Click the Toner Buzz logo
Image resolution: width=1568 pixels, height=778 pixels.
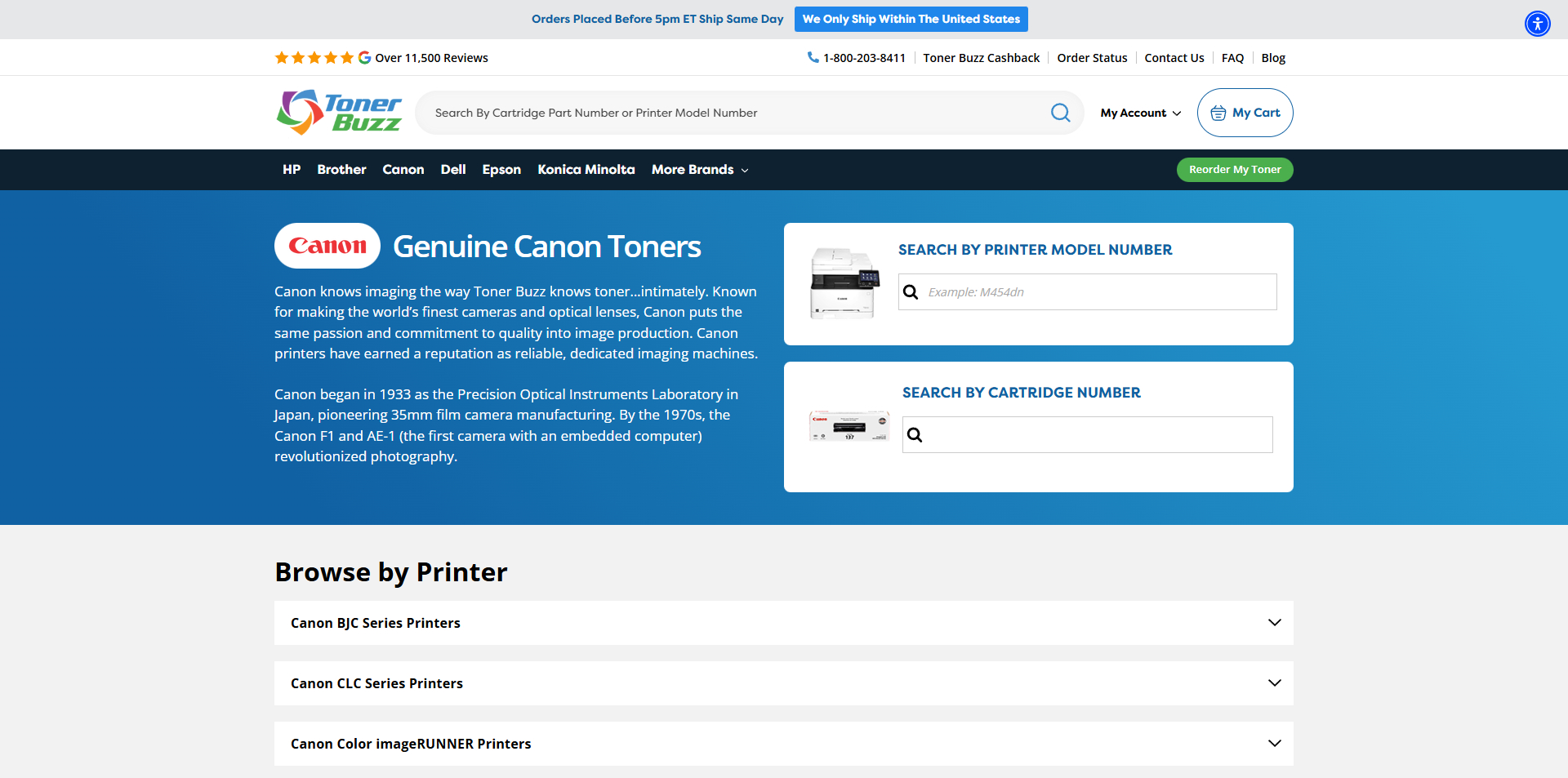(x=338, y=112)
